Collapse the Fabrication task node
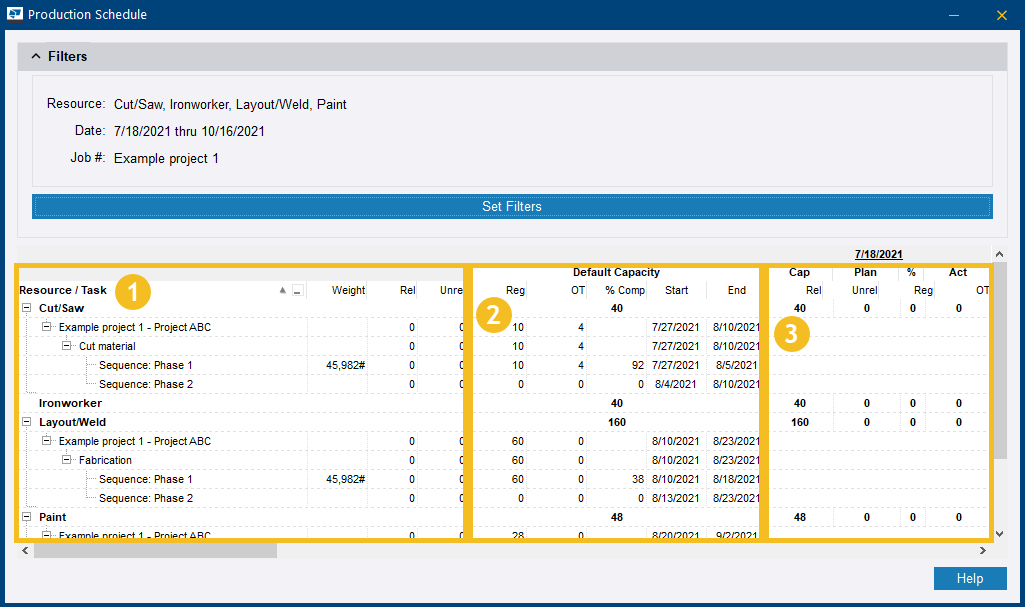The height and width of the screenshot is (607, 1025). 64,460
